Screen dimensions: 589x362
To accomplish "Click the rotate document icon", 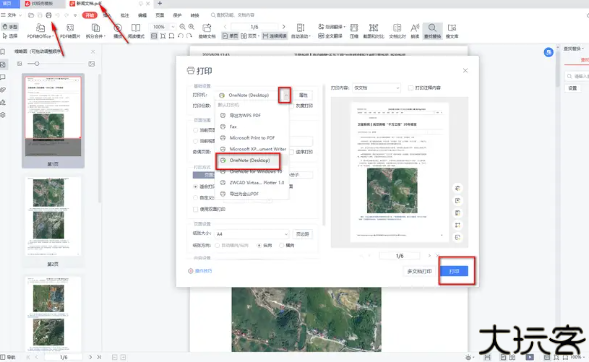I will coord(207,31).
